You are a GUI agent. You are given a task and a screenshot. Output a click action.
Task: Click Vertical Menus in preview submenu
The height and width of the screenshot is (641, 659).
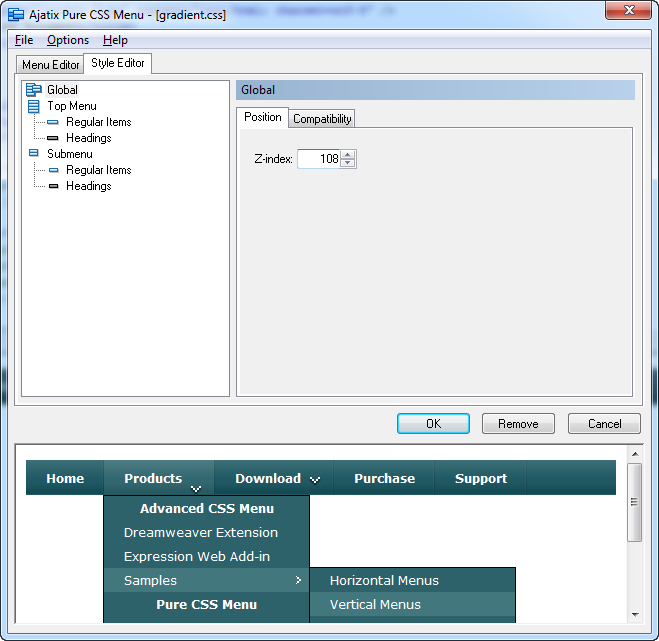pyautogui.click(x=413, y=604)
